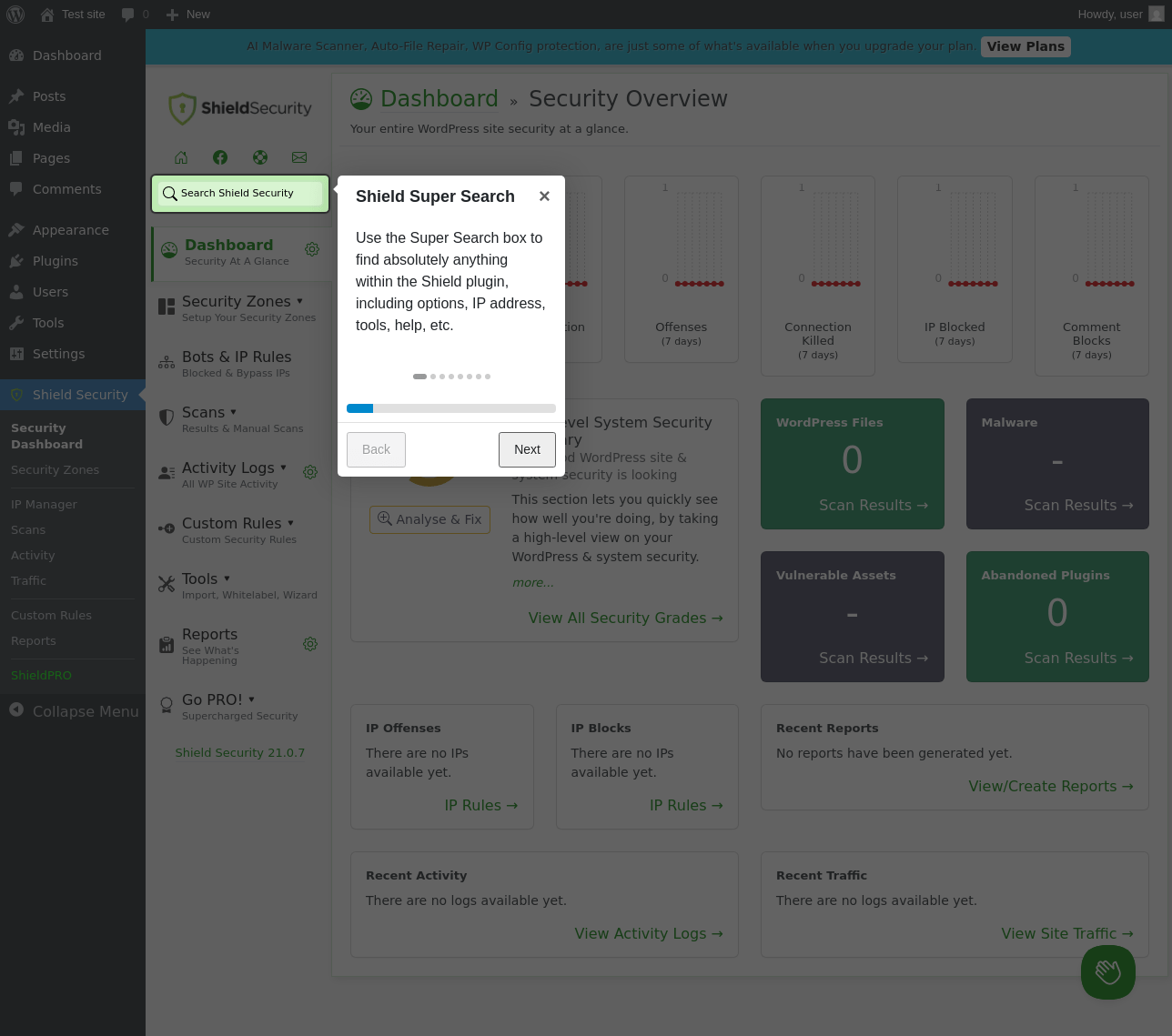
Task: Open Activity in the WordPress sidebar submenu
Action: point(33,555)
